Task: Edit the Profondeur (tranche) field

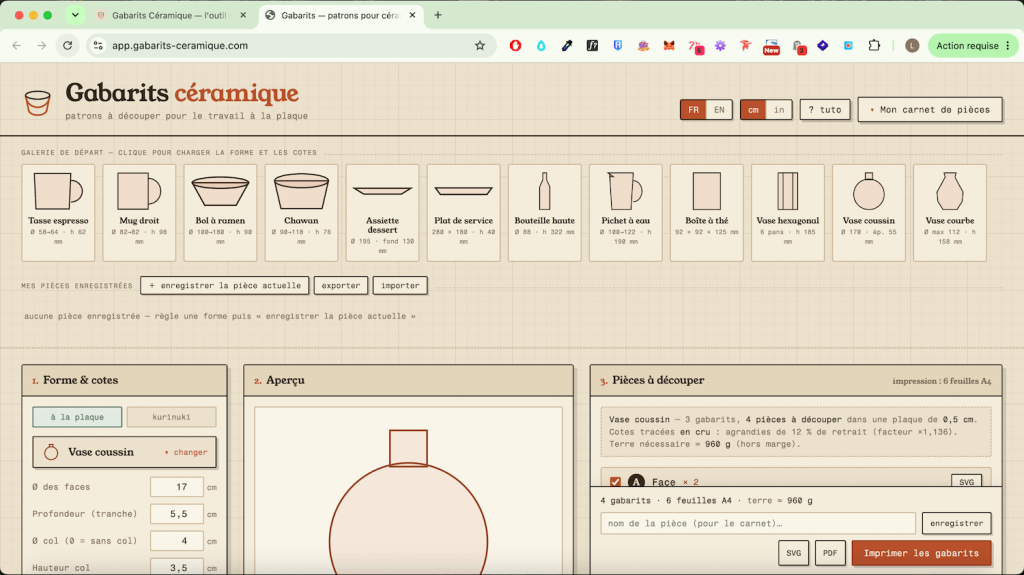Action: [x=177, y=514]
